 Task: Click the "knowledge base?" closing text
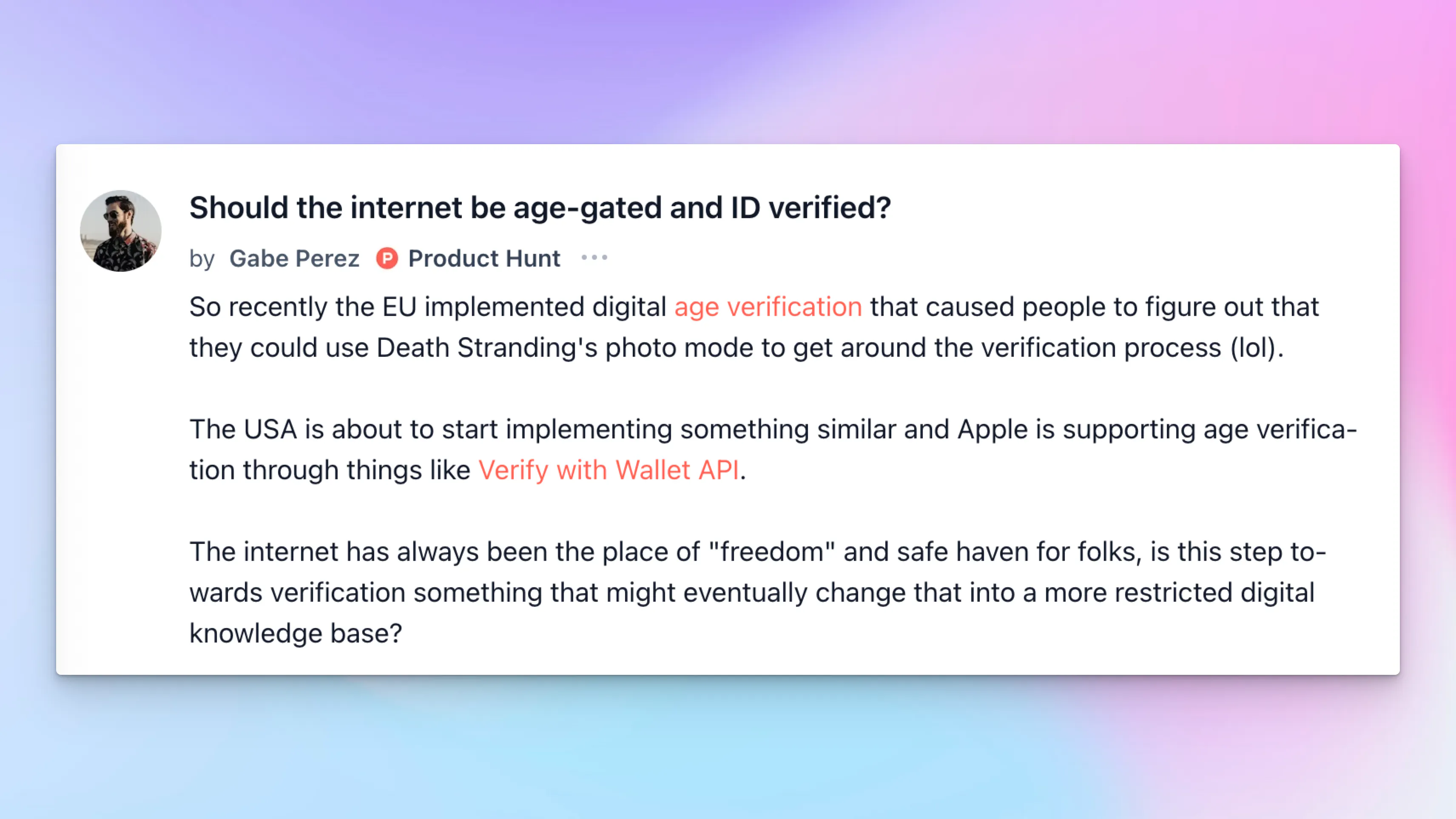[x=296, y=634]
